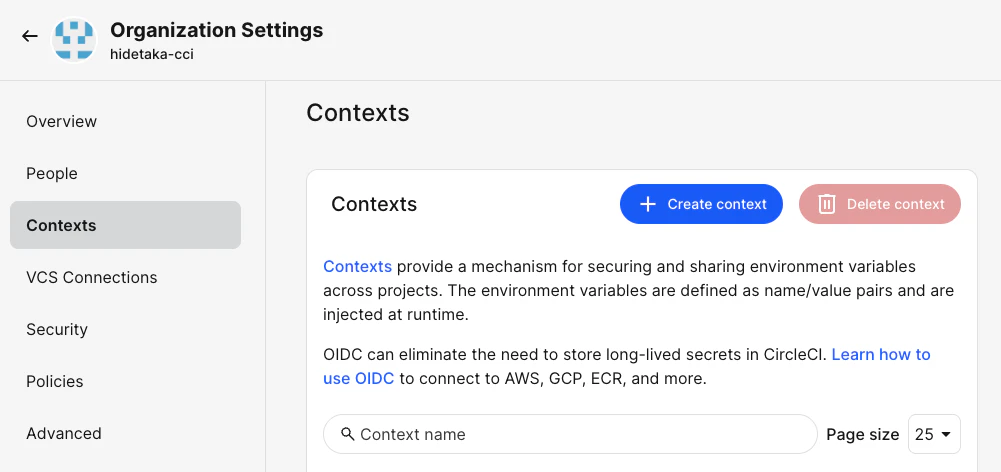The image size is (1001, 472).
Task: Expand the Page size dropdown
Action: tap(934, 434)
